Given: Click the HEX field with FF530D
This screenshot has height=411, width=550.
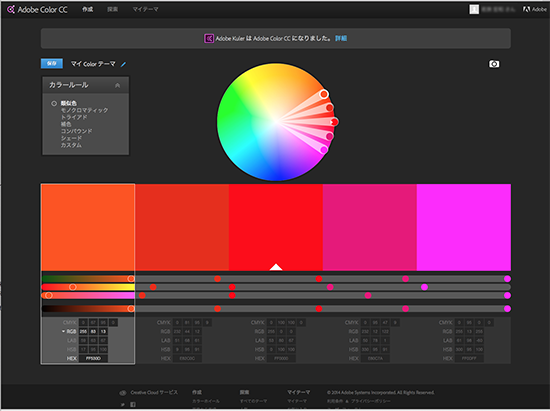Looking at the screenshot, I should [x=93, y=358].
